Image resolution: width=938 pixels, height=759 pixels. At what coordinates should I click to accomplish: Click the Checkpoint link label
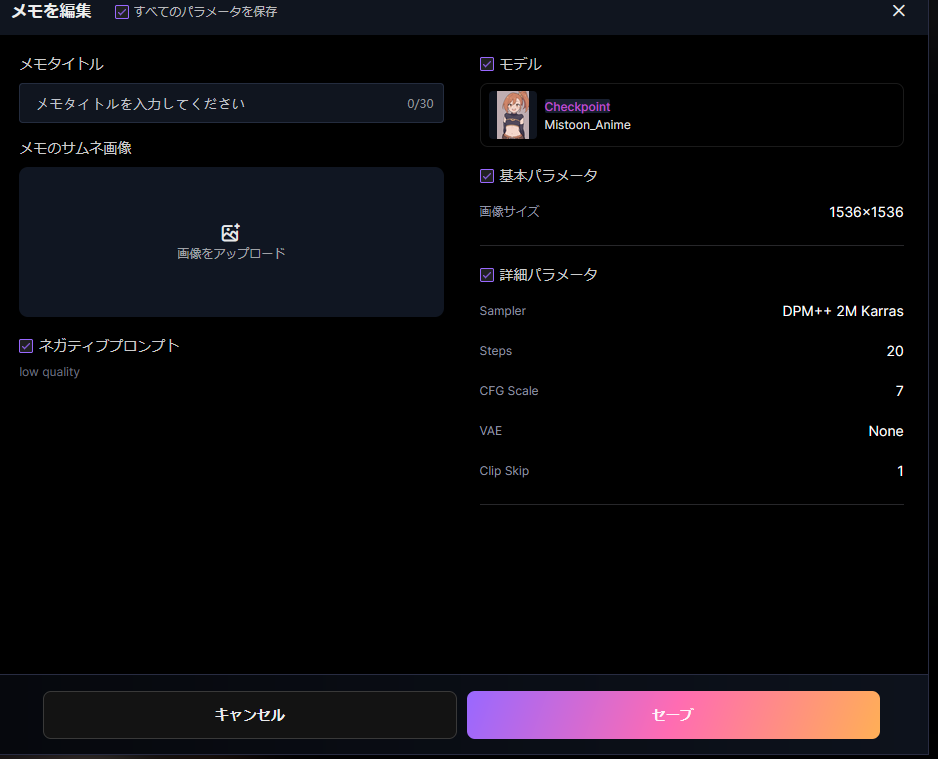(x=577, y=106)
